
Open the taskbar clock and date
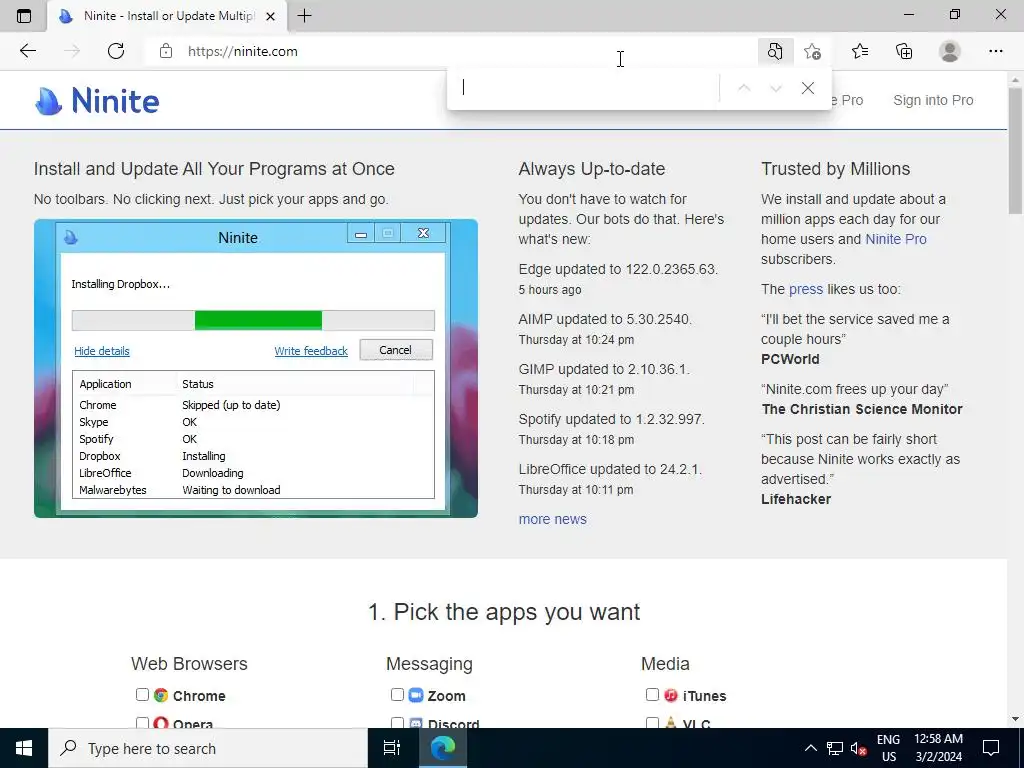(x=938, y=748)
